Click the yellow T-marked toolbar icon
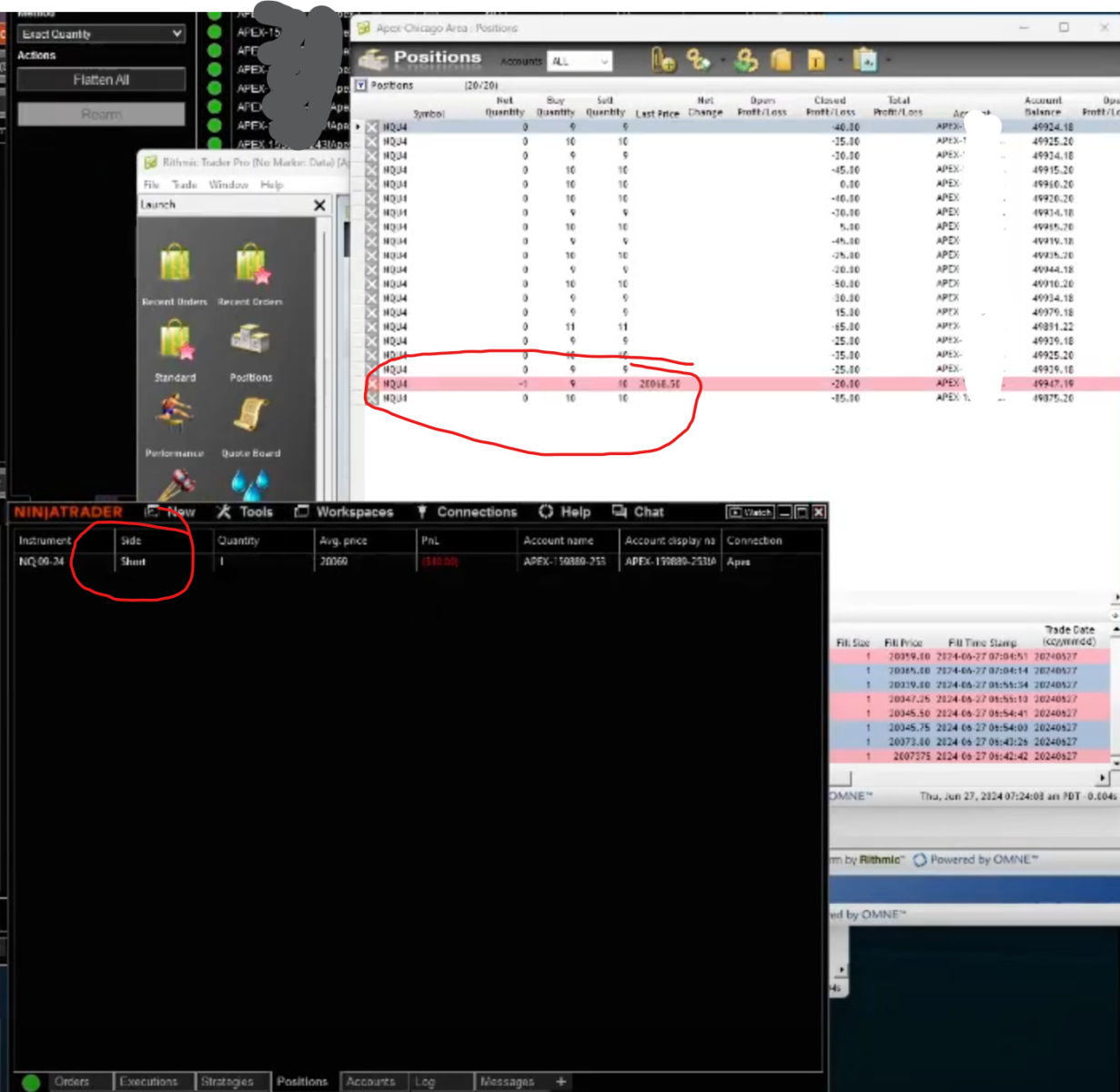 click(816, 61)
